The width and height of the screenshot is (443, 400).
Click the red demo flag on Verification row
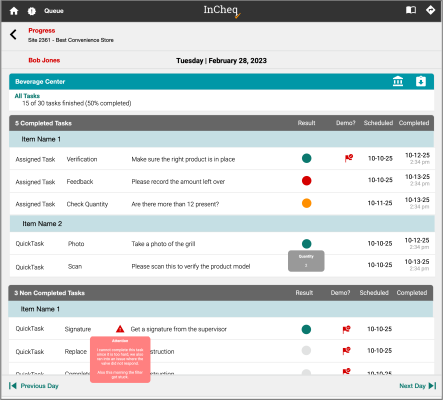(x=349, y=158)
